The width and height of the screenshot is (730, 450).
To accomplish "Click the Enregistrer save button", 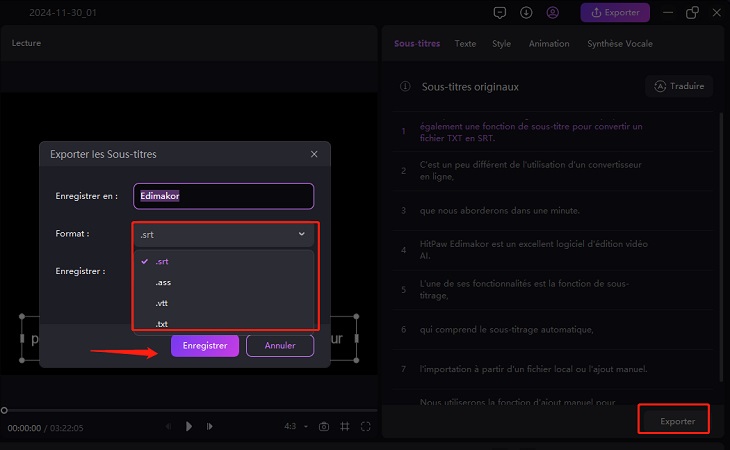I will [205, 346].
